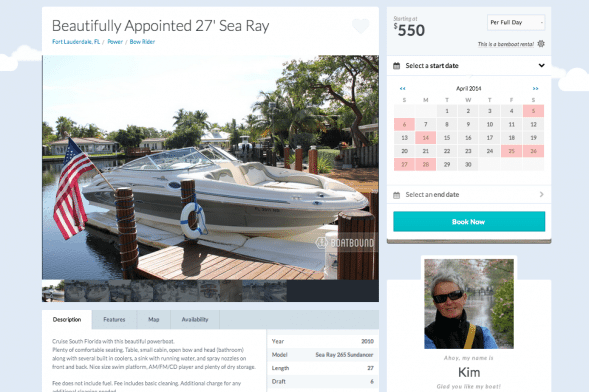Click the Book Now button
Image resolution: width=589 pixels, height=392 pixels.
pyautogui.click(x=469, y=222)
